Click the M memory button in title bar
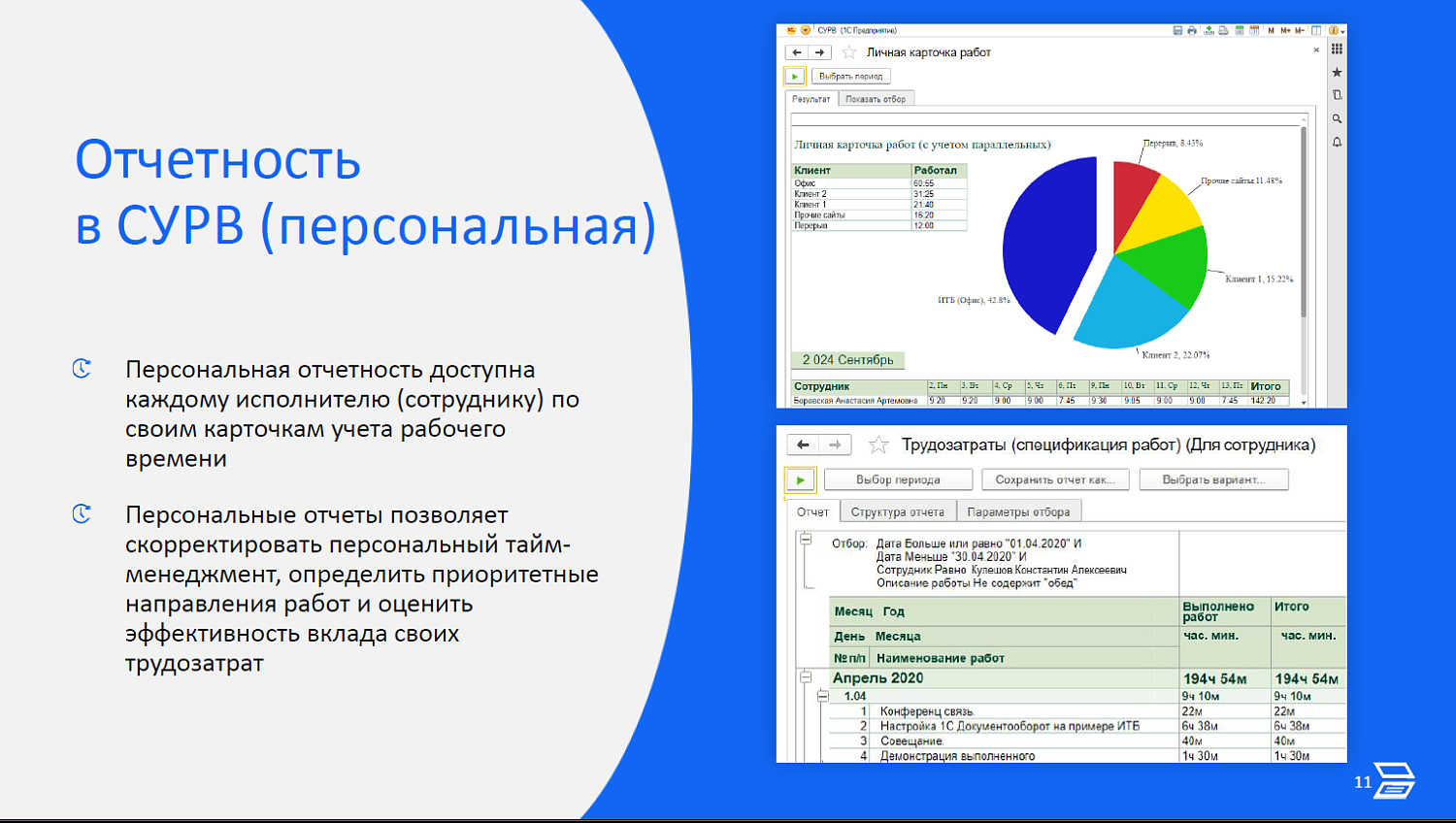 [x=1272, y=30]
